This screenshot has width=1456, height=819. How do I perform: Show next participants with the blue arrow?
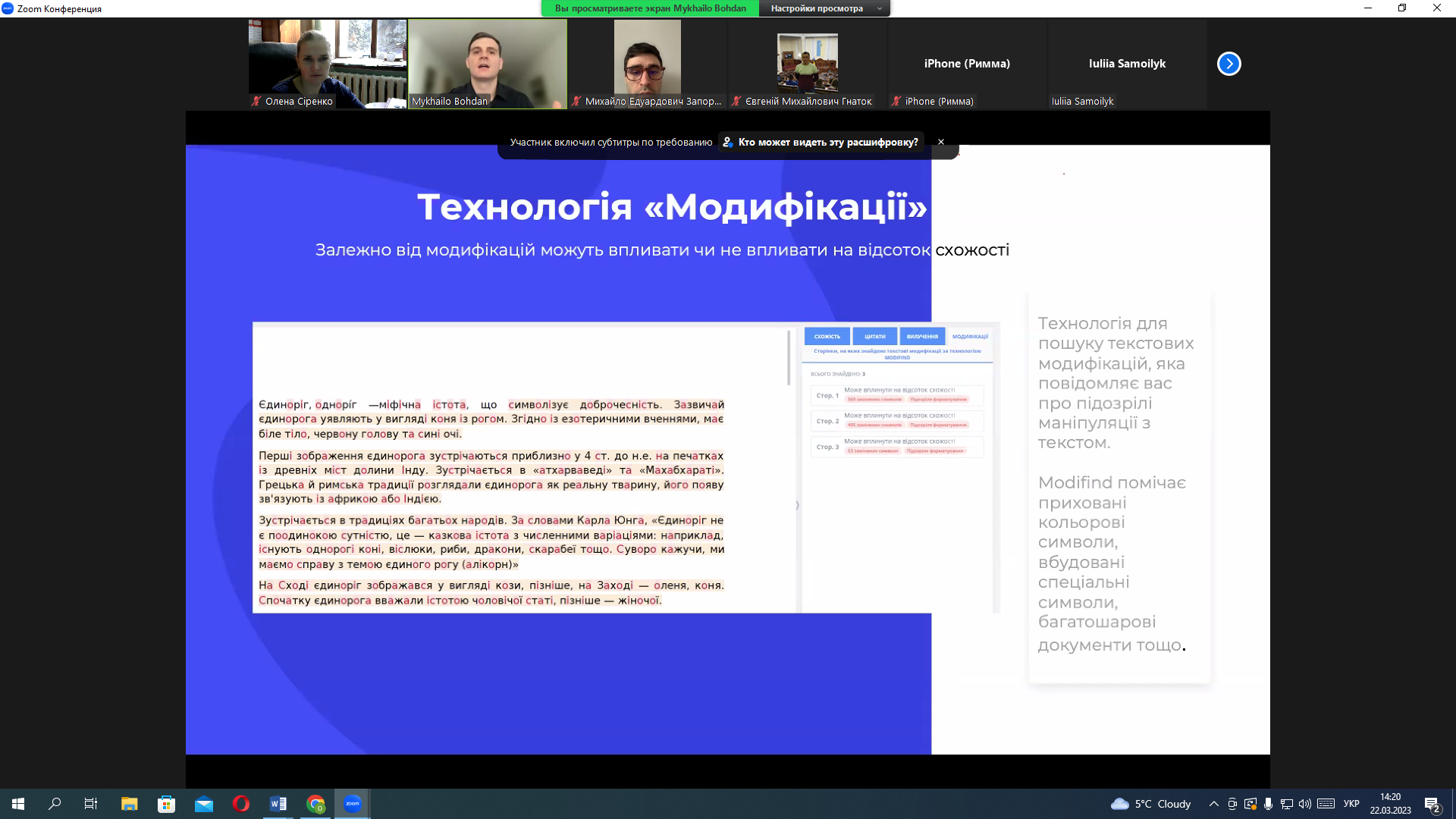point(1229,64)
